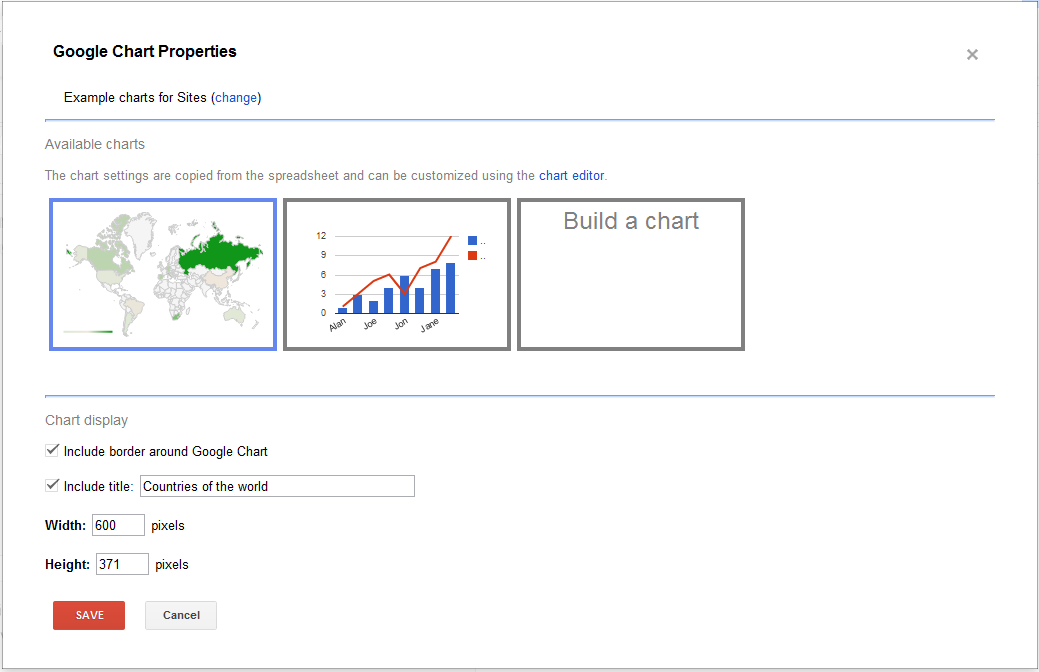Click the blue legend square in combo chart

(473, 240)
